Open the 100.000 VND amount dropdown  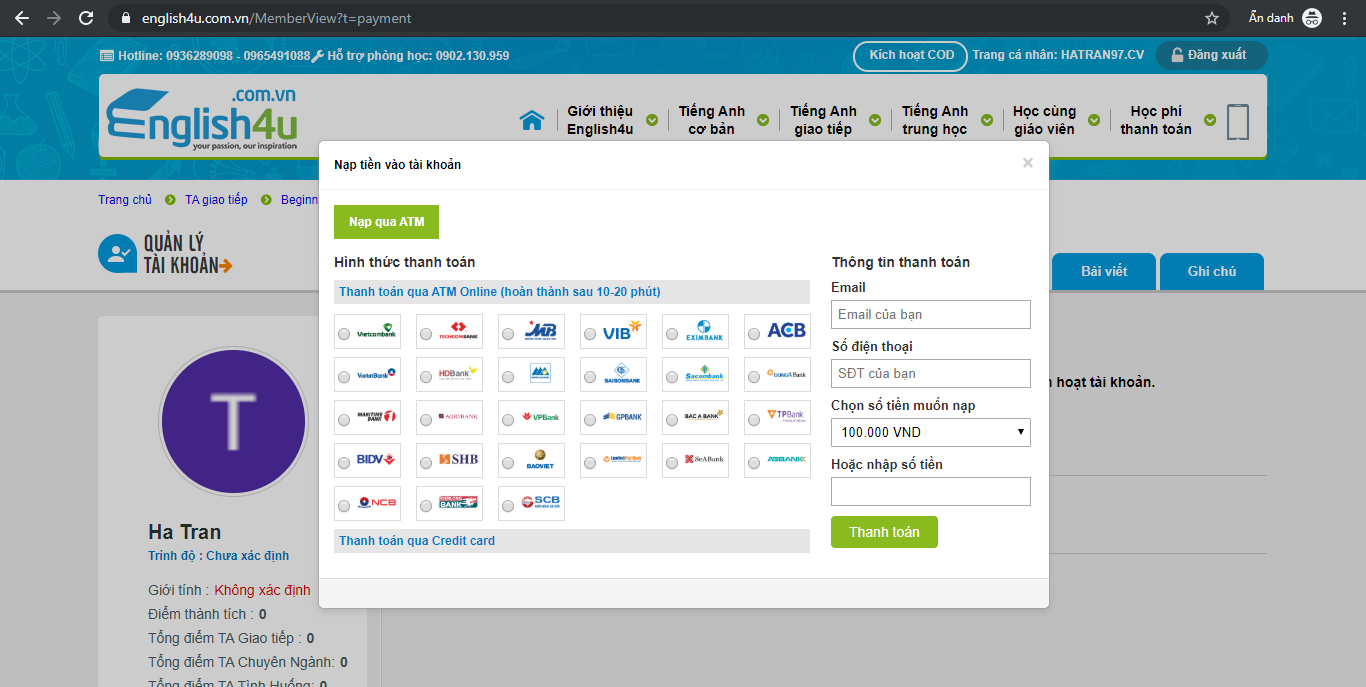930,432
